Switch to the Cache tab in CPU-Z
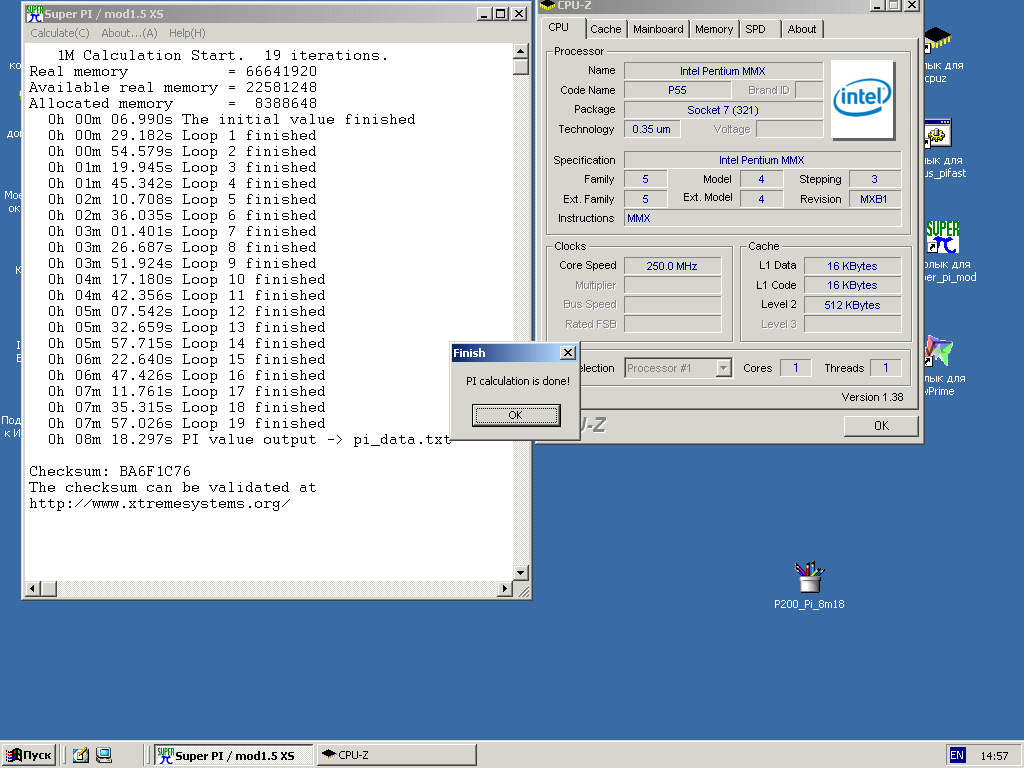Screen dimensions: 1024x768 click(605, 29)
